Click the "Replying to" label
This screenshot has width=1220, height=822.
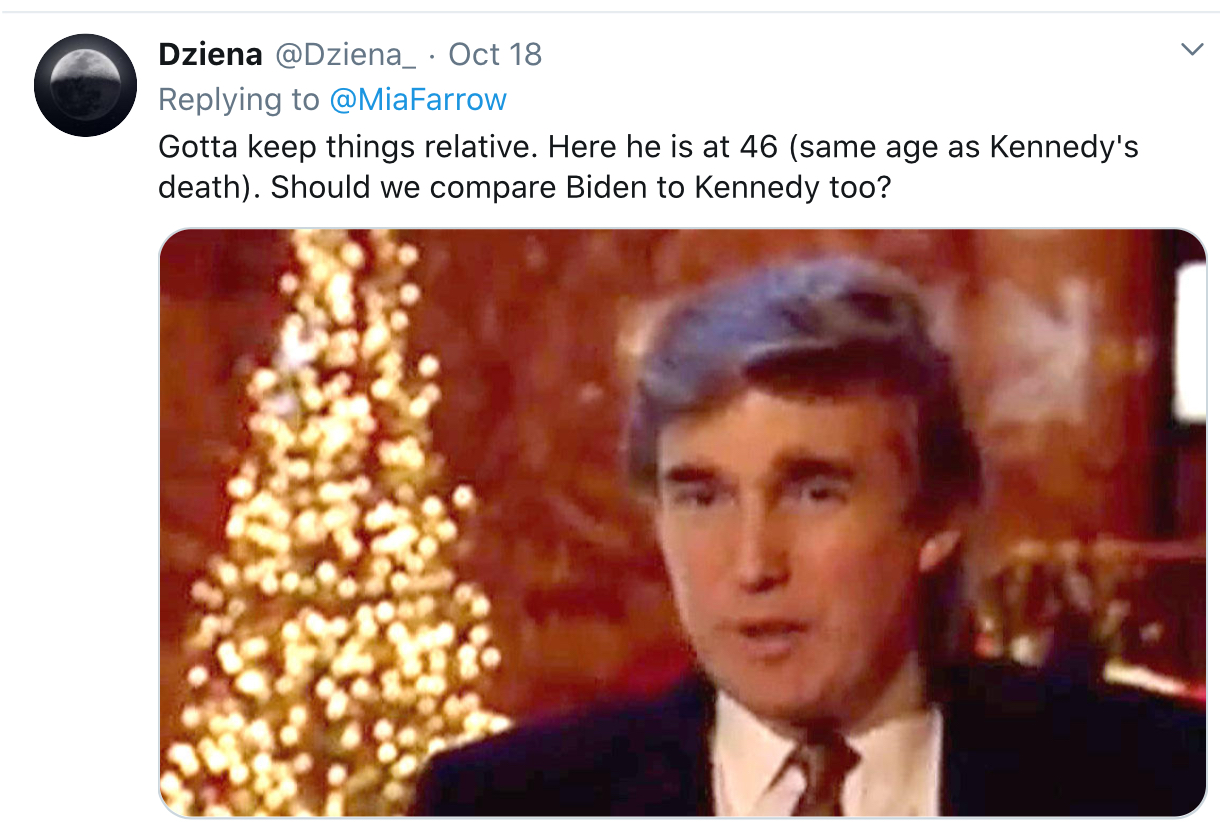coord(238,100)
